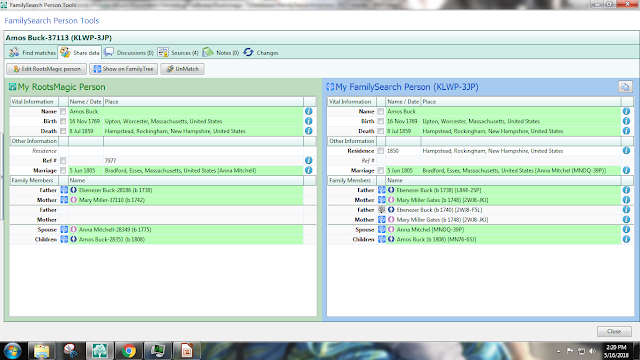Open Google Chrome from taskbar

pos(129,351)
